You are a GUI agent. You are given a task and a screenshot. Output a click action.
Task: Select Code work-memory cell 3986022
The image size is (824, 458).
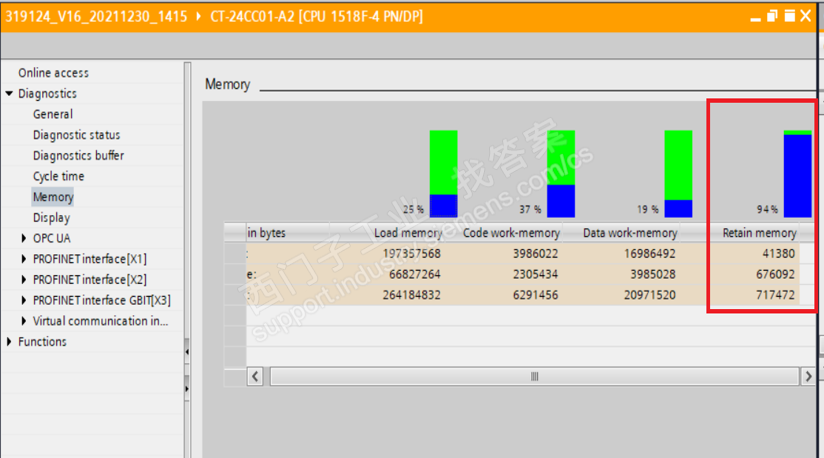pos(535,254)
